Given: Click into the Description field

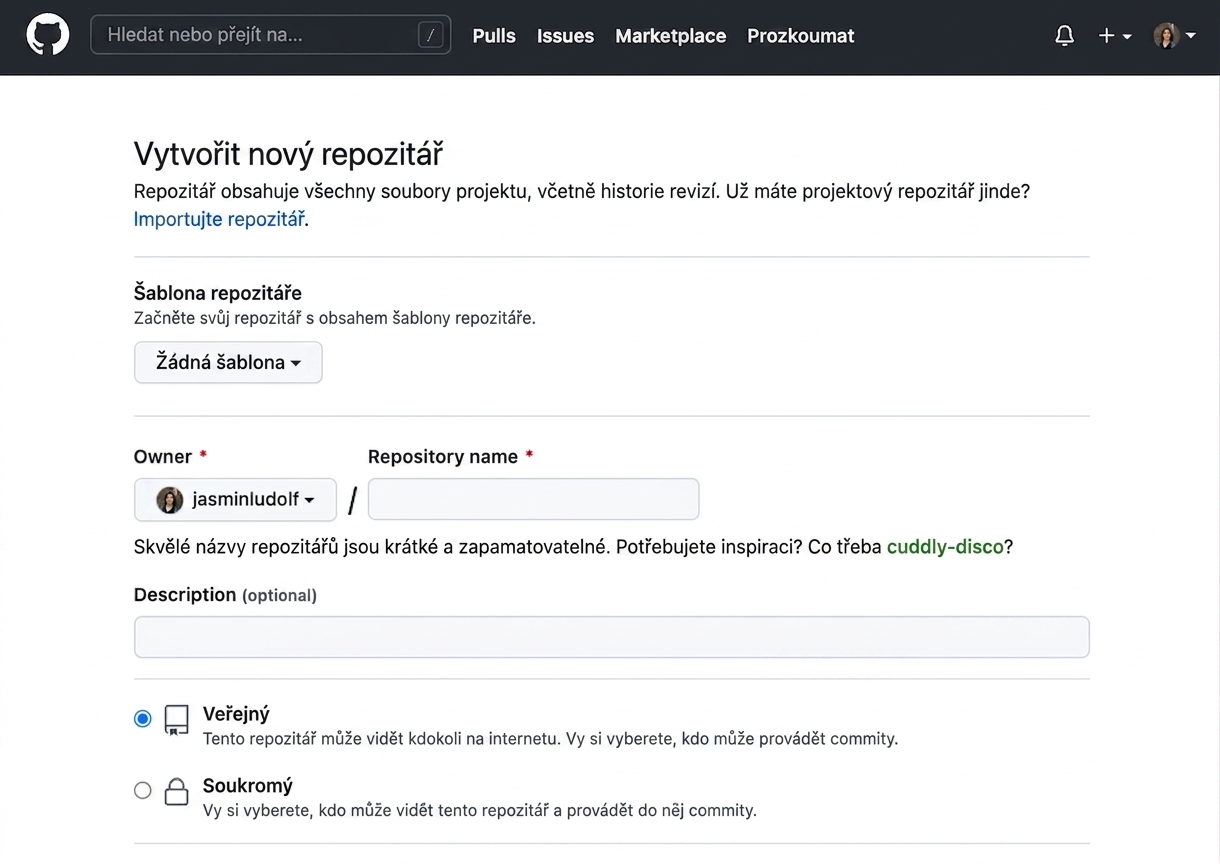Looking at the screenshot, I should pos(611,637).
